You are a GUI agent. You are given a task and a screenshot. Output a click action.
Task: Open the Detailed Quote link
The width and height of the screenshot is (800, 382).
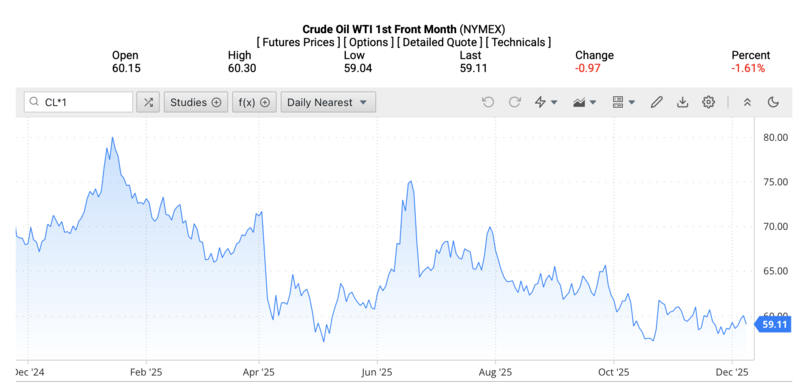(439, 42)
